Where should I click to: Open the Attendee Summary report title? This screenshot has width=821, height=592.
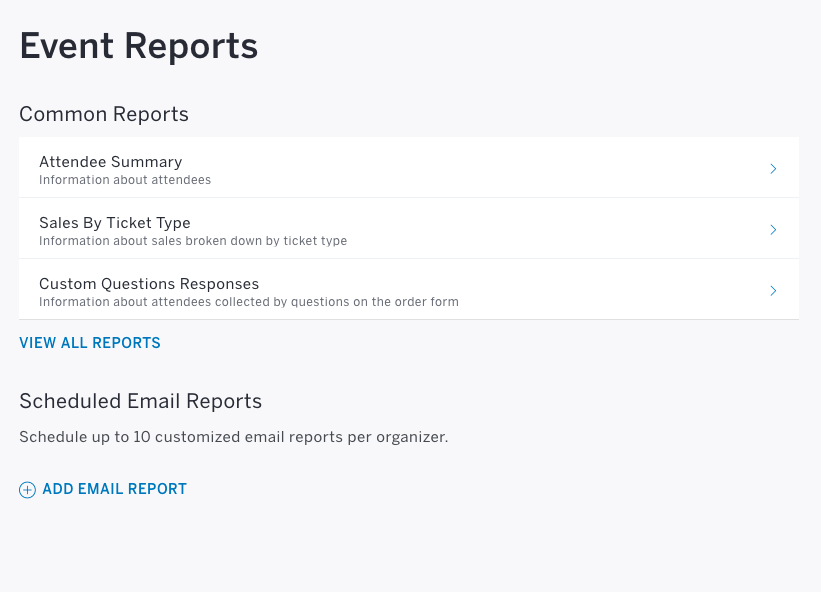tap(110, 162)
